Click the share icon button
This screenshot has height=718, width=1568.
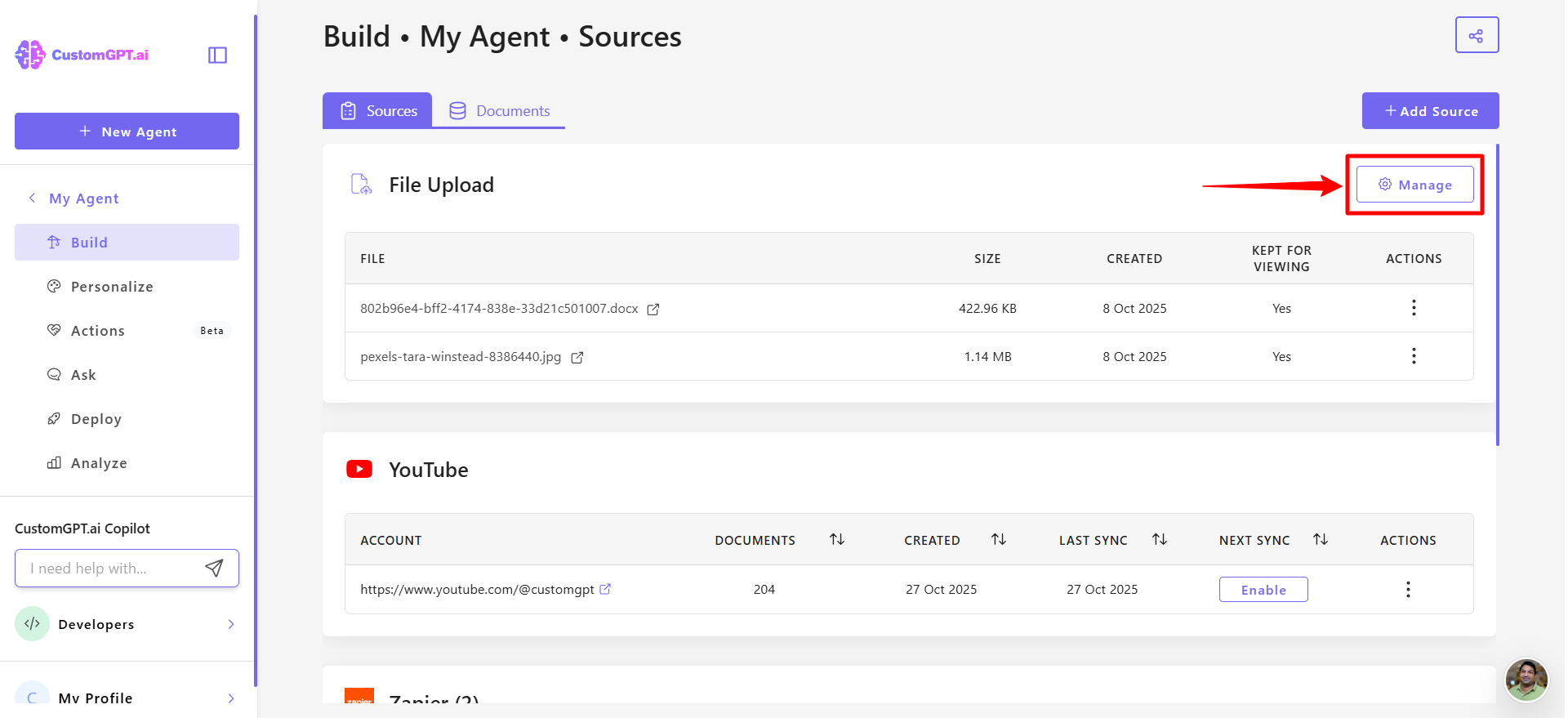(1476, 35)
